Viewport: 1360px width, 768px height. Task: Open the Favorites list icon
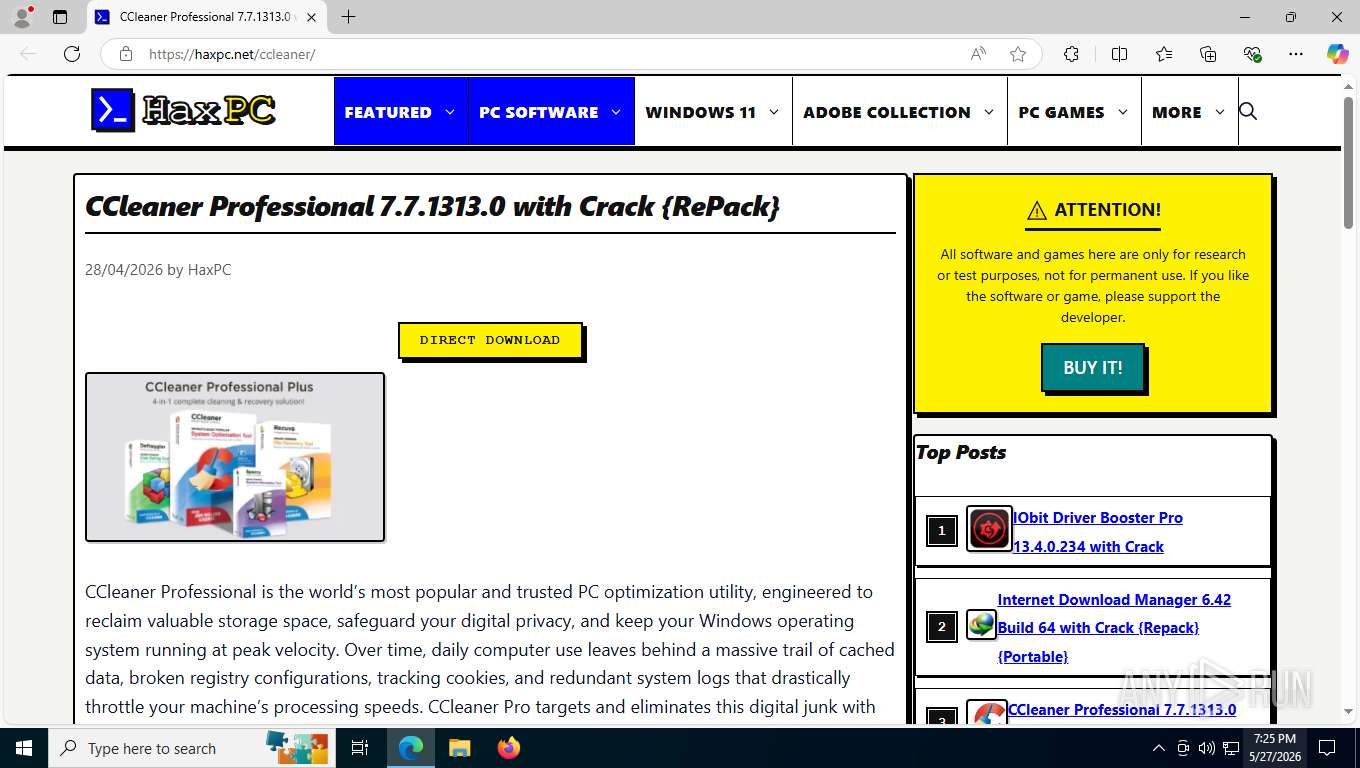[1164, 54]
